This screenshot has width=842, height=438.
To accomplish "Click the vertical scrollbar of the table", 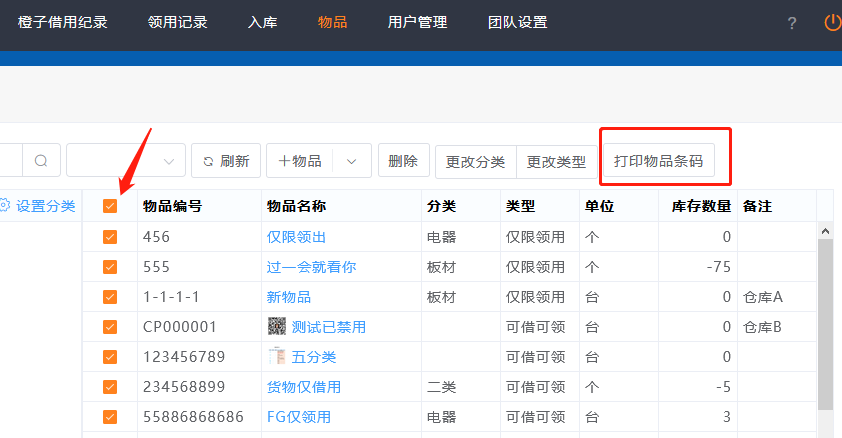I will (825, 320).
